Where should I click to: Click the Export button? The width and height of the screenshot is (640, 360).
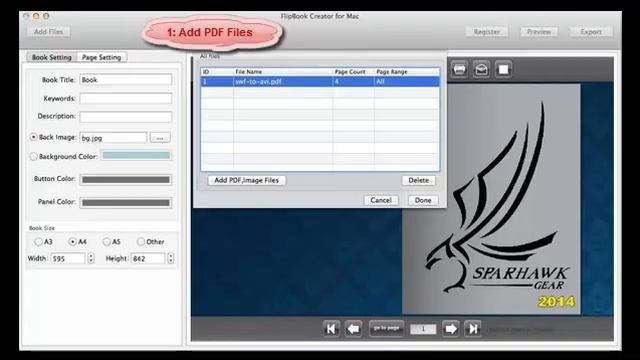click(591, 32)
